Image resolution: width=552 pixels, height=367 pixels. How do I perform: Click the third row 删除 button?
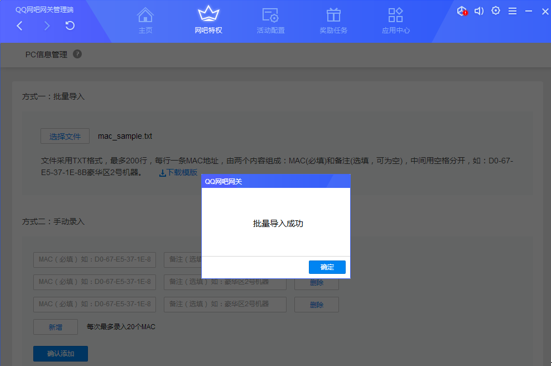[x=316, y=305]
